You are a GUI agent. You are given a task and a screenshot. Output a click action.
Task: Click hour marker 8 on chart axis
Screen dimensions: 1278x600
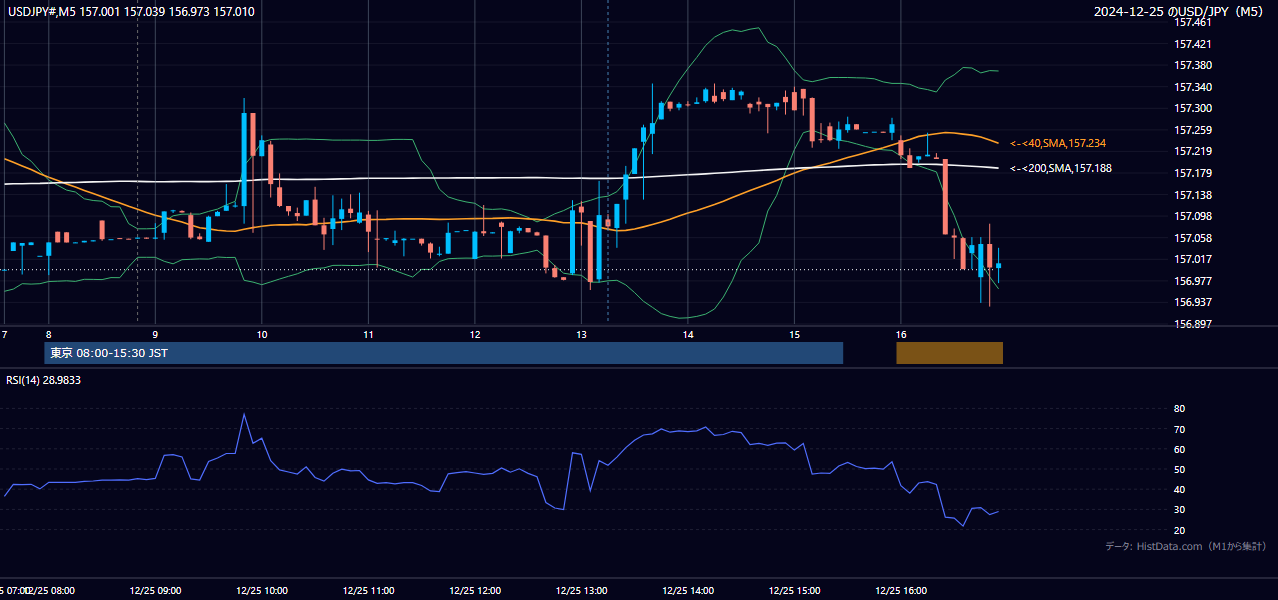coord(48,335)
